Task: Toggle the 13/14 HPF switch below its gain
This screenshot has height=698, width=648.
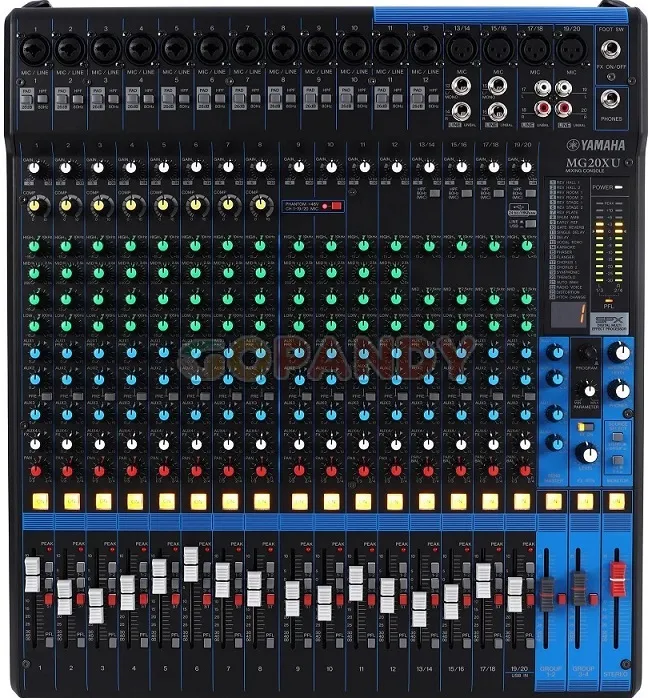Action: (435, 194)
